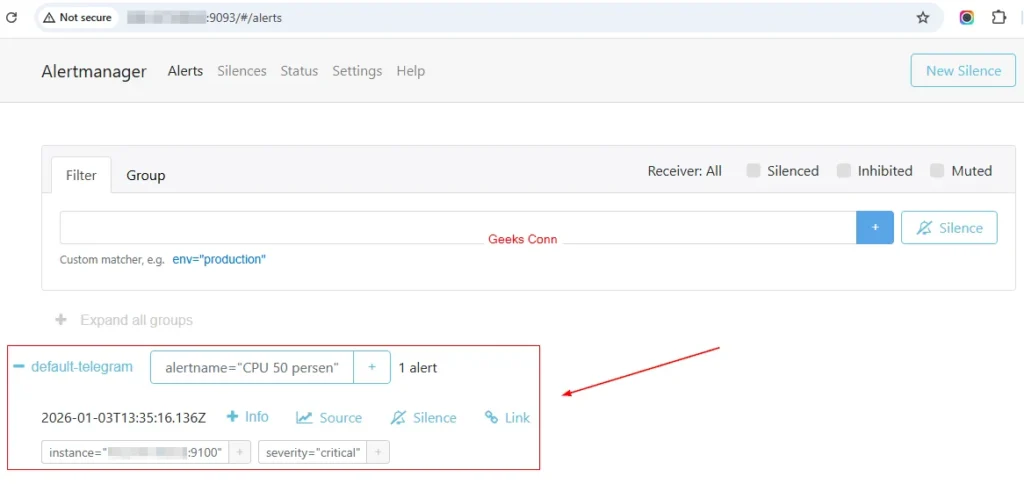The width and height of the screenshot is (1024, 484).
Task: Click the address bar URL ending in 9093/#/alerts
Action: tap(205, 18)
